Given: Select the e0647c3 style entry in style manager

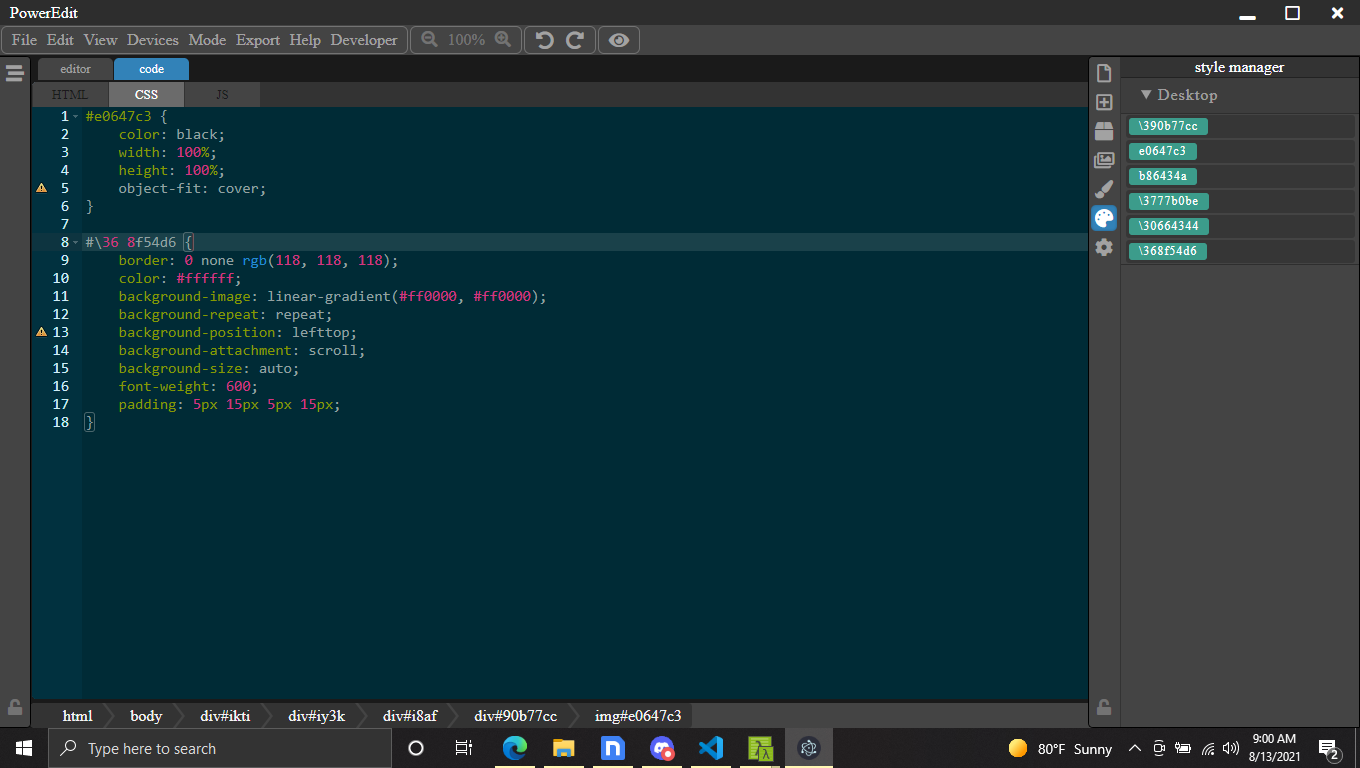Looking at the screenshot, I should tap(1167, 151).
